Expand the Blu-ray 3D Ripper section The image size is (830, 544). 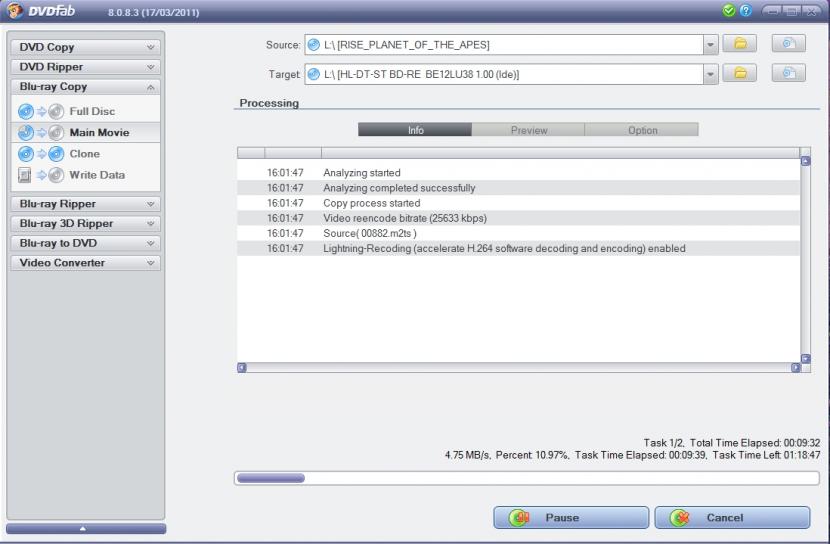(85, 223)
